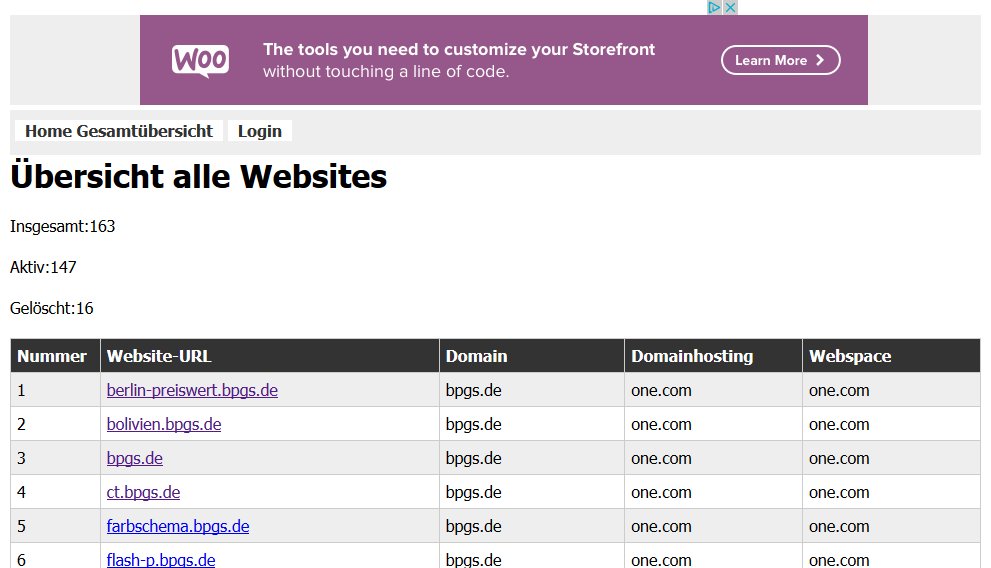Open the berlin-preiswert.bpgs.de link

192,390
